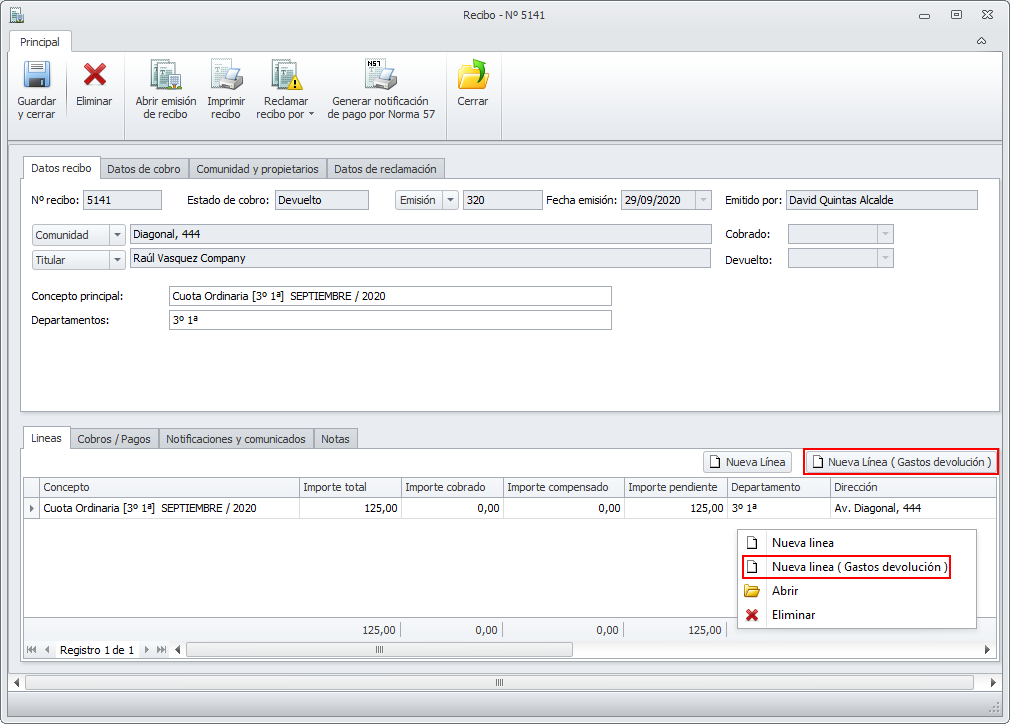Expand the Reclamar recibo por dropdown arrow
This screenshot has height=724, width=1010.
(x=312, y=114)
